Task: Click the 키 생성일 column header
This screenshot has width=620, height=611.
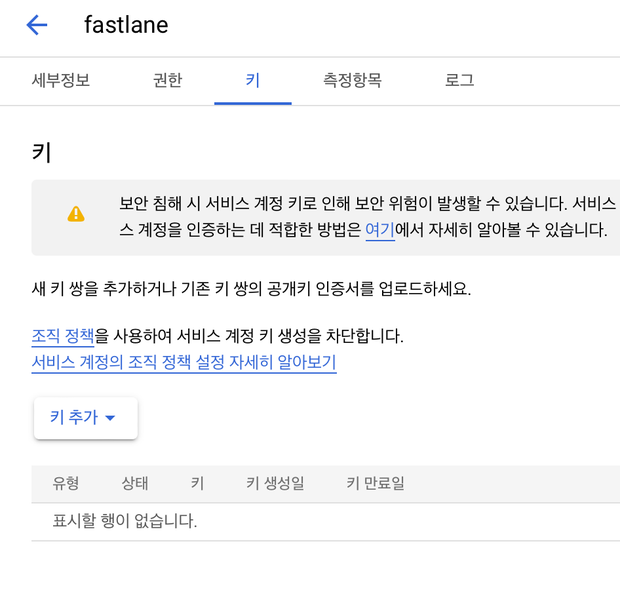Action: coord(275,483)
